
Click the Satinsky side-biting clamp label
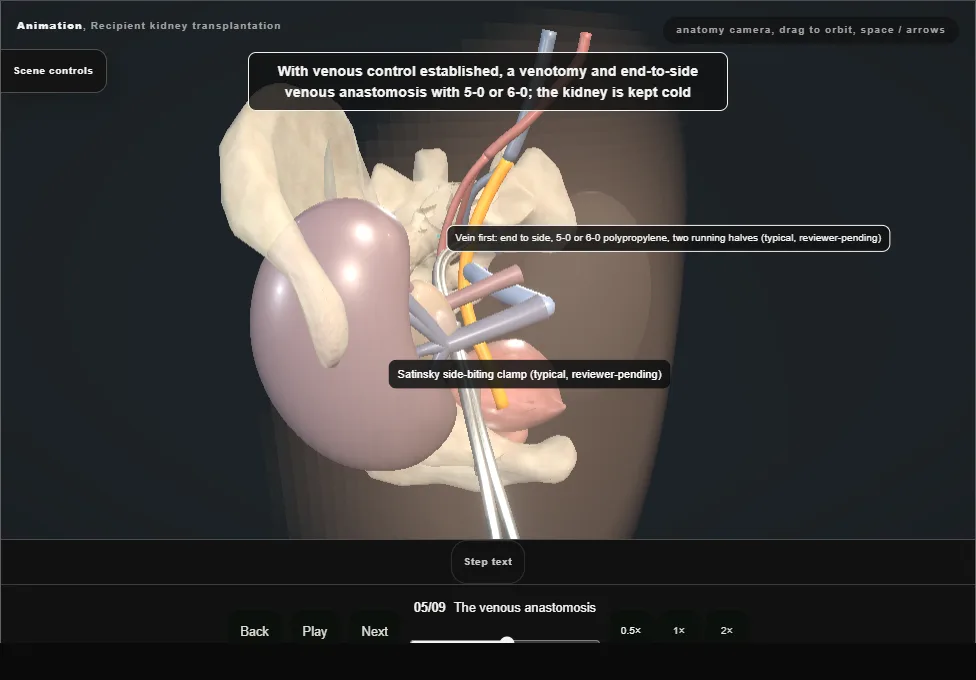530,374
